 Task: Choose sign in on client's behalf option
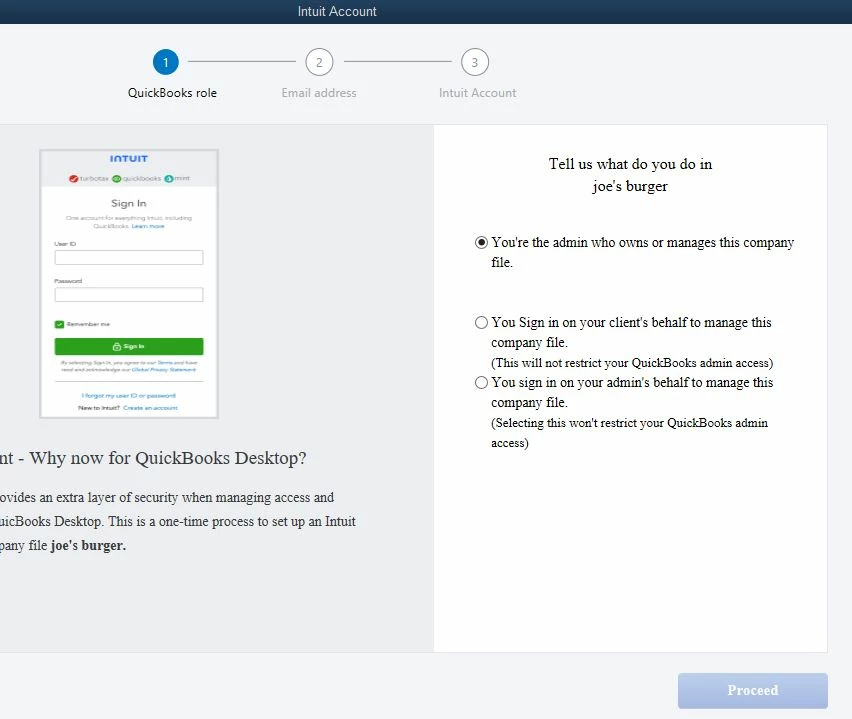[x=481, y=322]
